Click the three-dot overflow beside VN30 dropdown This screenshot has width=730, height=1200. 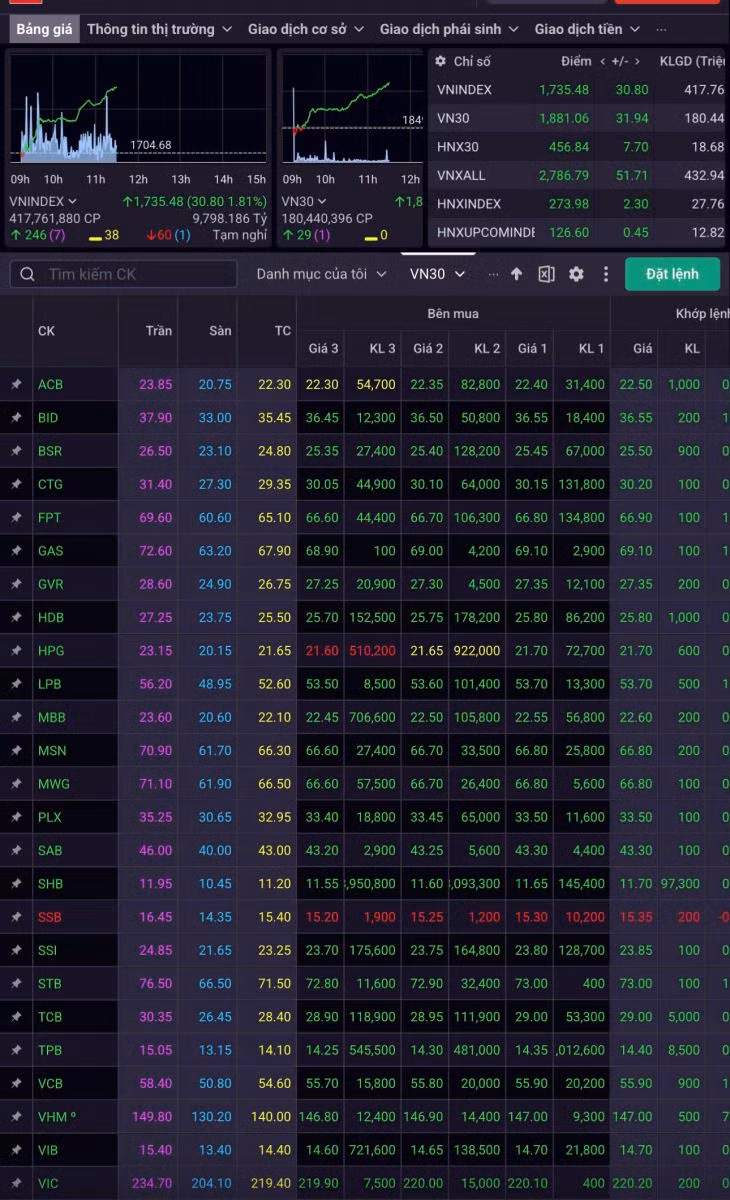tap(493, 274)
